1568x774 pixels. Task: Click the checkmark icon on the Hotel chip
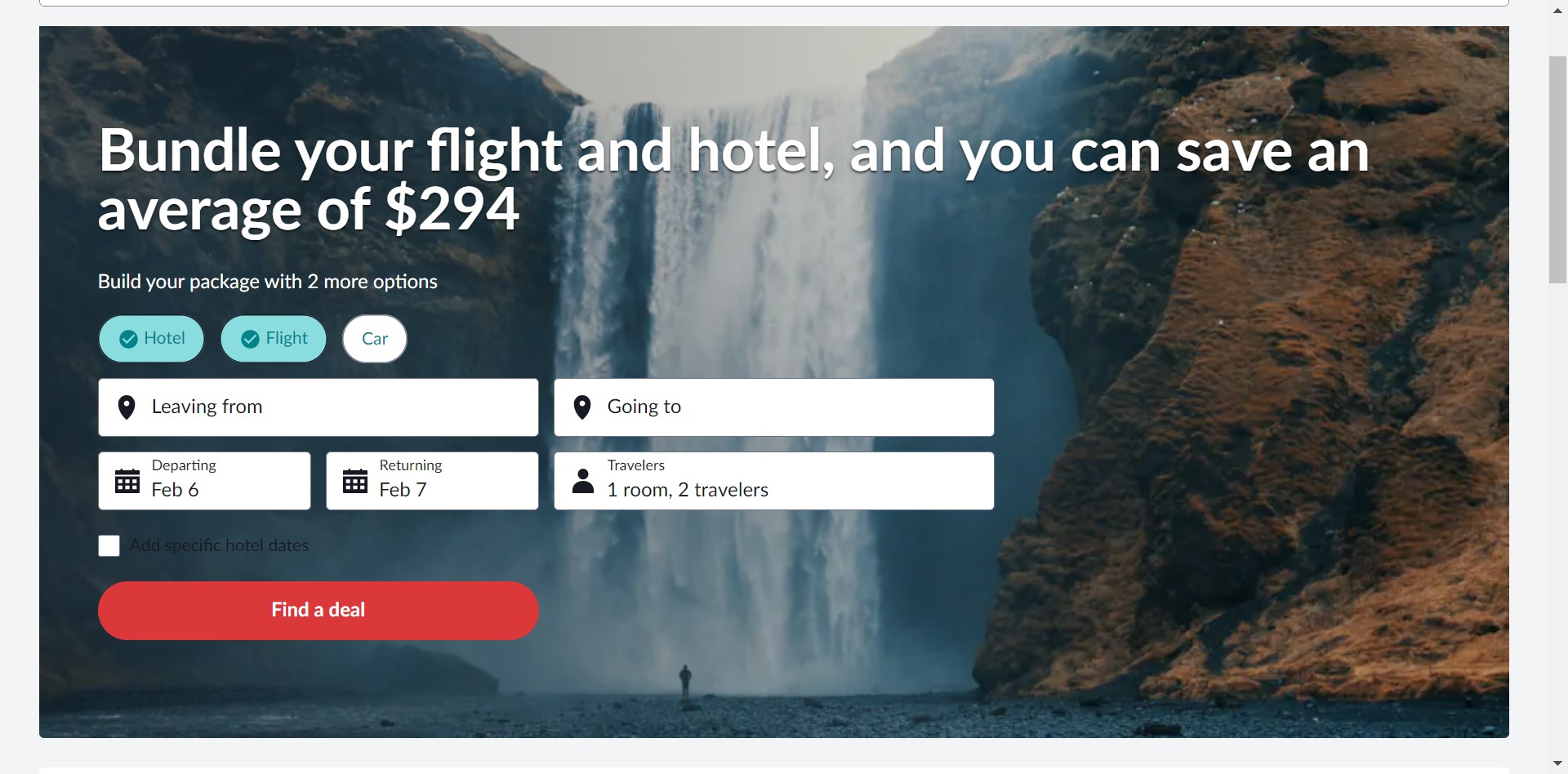click(128, 339)
